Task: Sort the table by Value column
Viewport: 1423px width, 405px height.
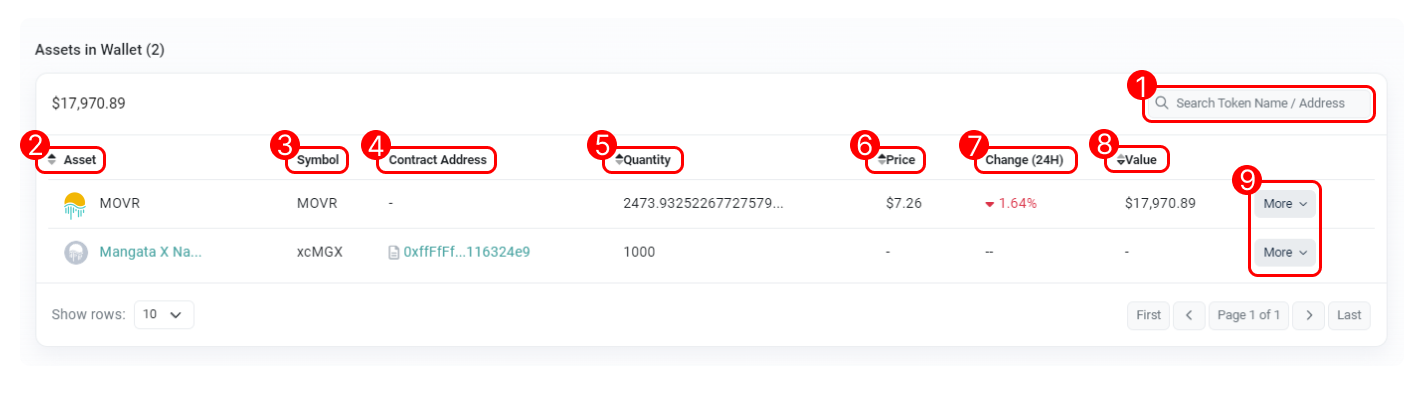Action: point(1121,160)
